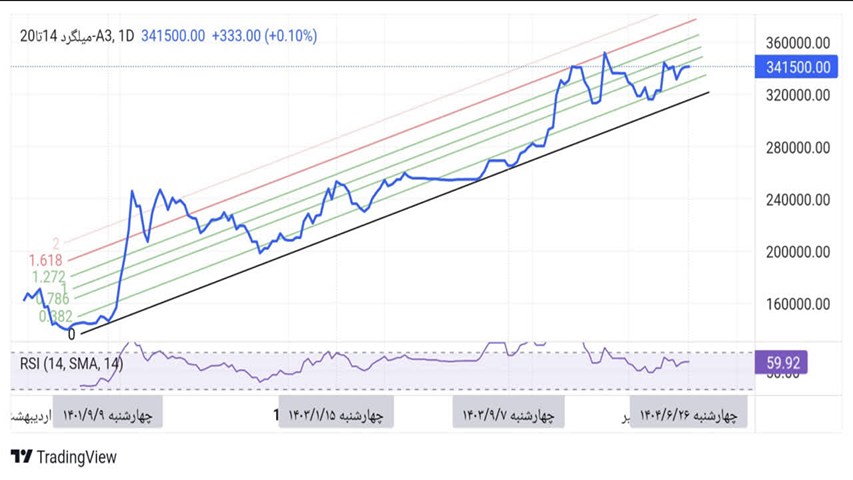Viewport: 853px width, 480px height.
Task: Click the ۱۴۰۱/۹/۹ date marker
Action: [106, 414]
